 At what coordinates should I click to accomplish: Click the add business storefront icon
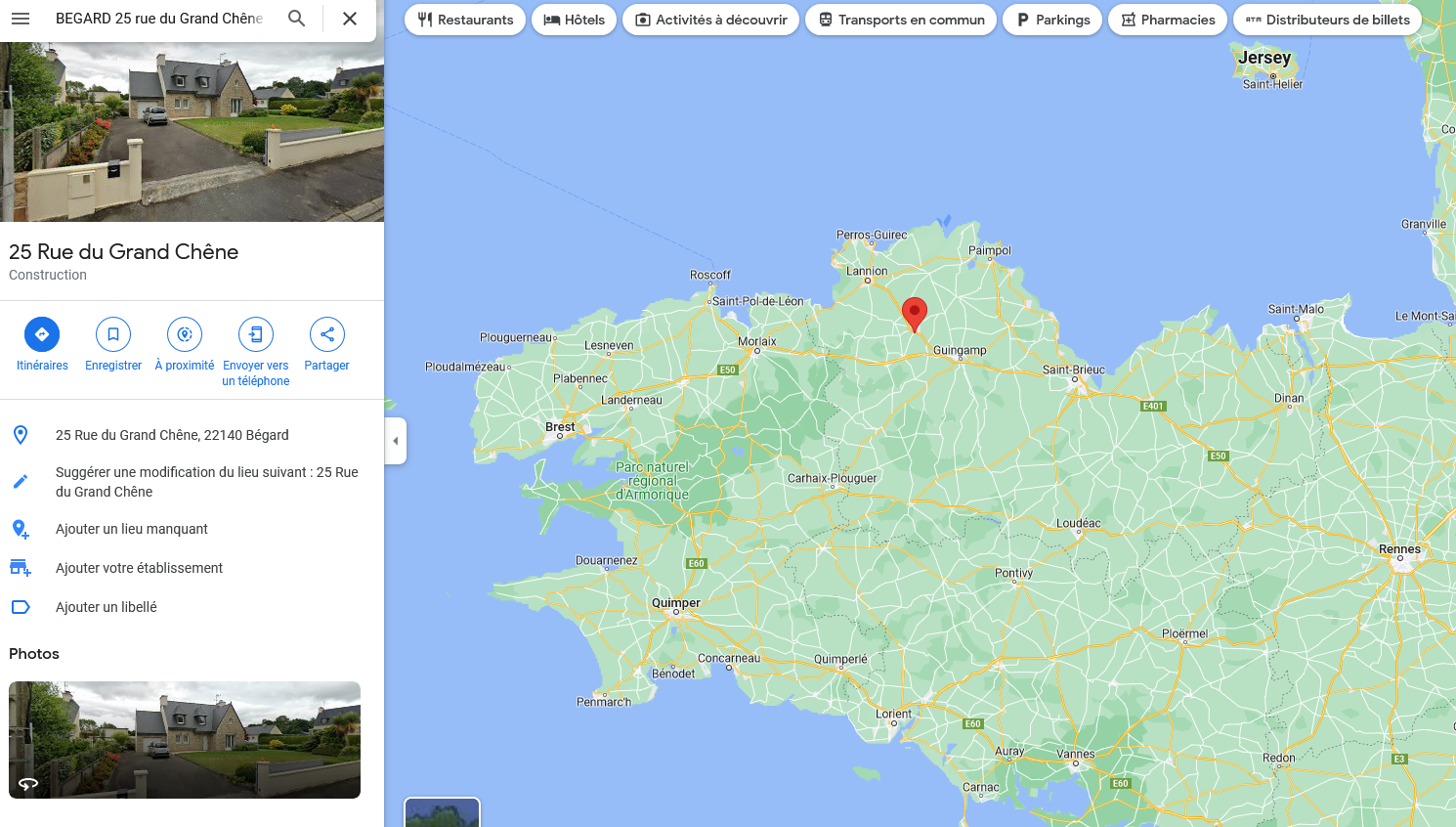(x=21, y=568)
